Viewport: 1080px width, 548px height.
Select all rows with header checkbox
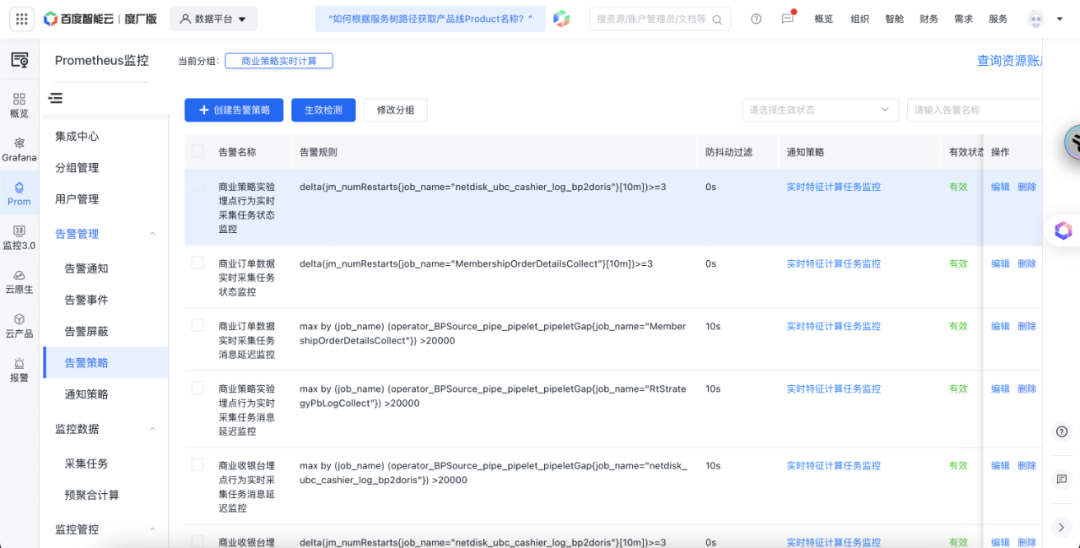click(x=198, y=151)
